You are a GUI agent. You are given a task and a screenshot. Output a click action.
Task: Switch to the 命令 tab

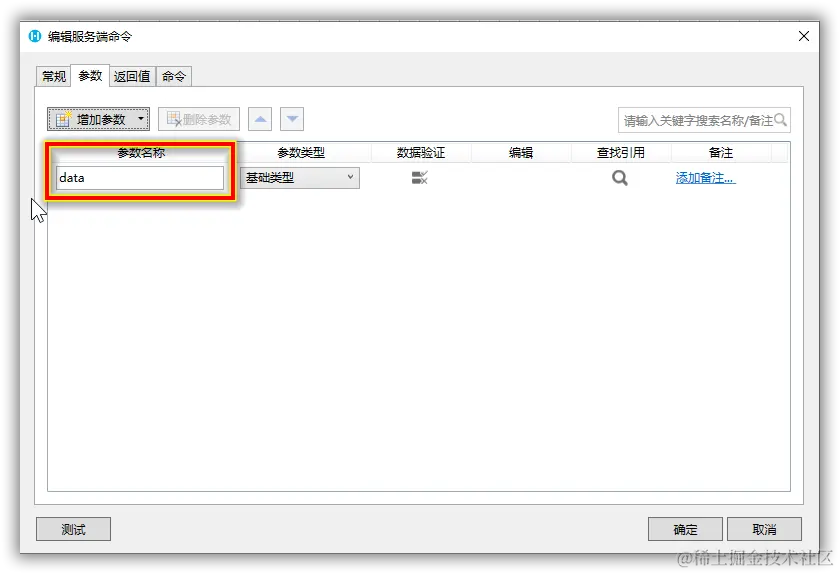pos(174,76)
